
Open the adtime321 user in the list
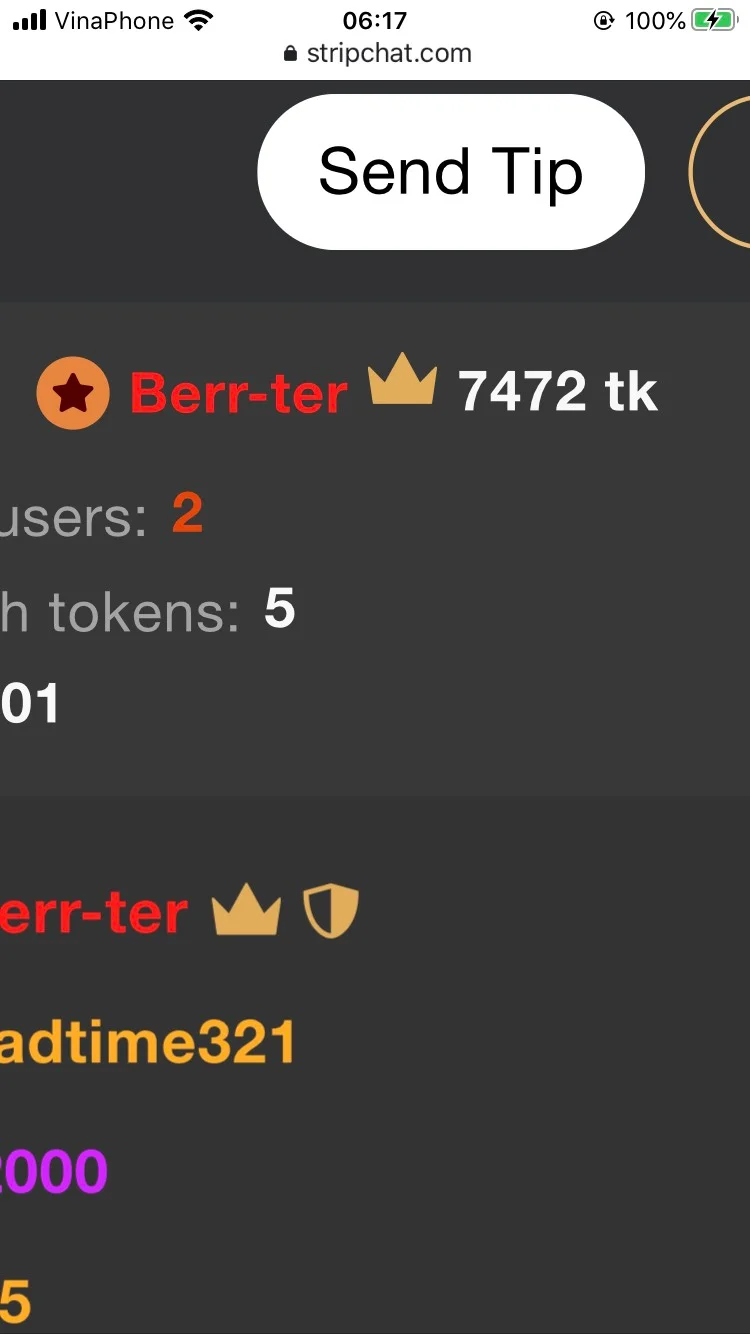148,1043
